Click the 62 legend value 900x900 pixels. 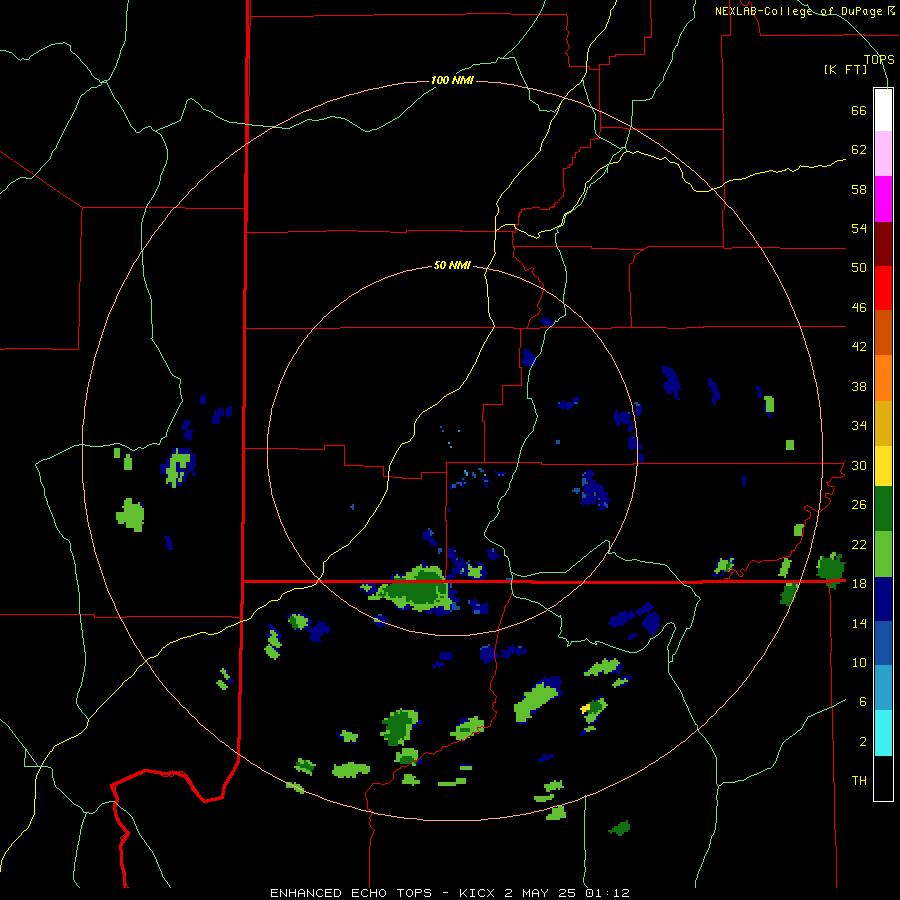pyautogui.click(x=859, y=150)
